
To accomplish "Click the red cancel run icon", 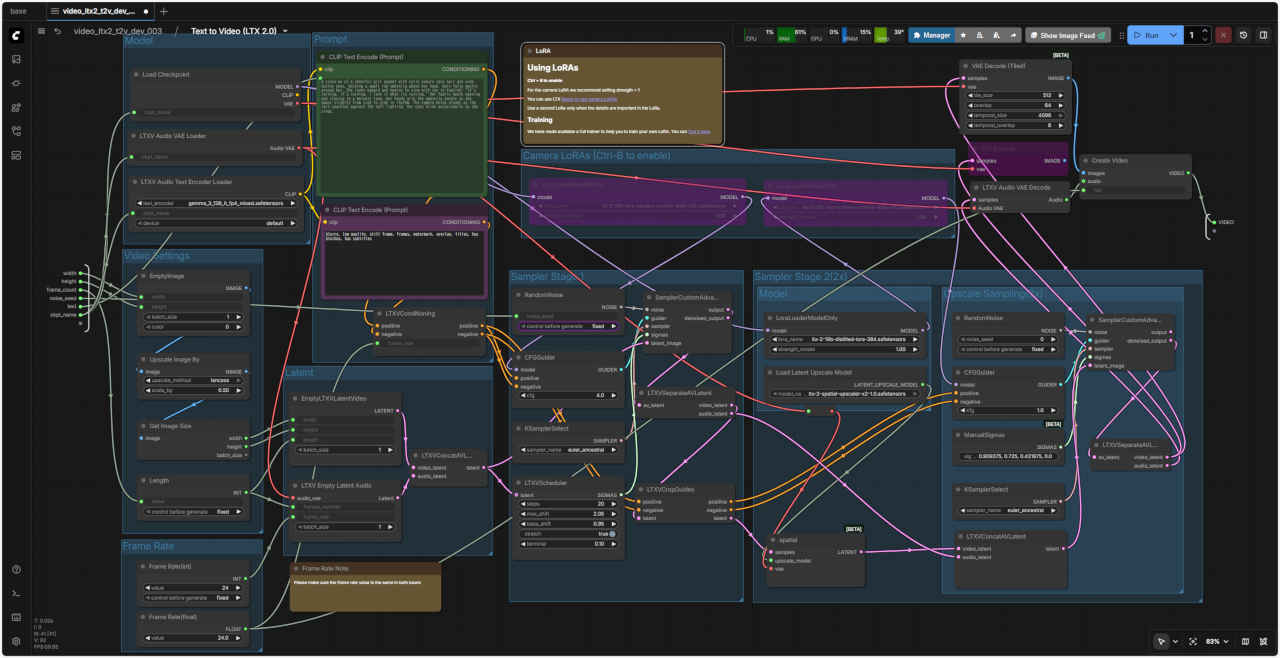I will (1223, 35).
